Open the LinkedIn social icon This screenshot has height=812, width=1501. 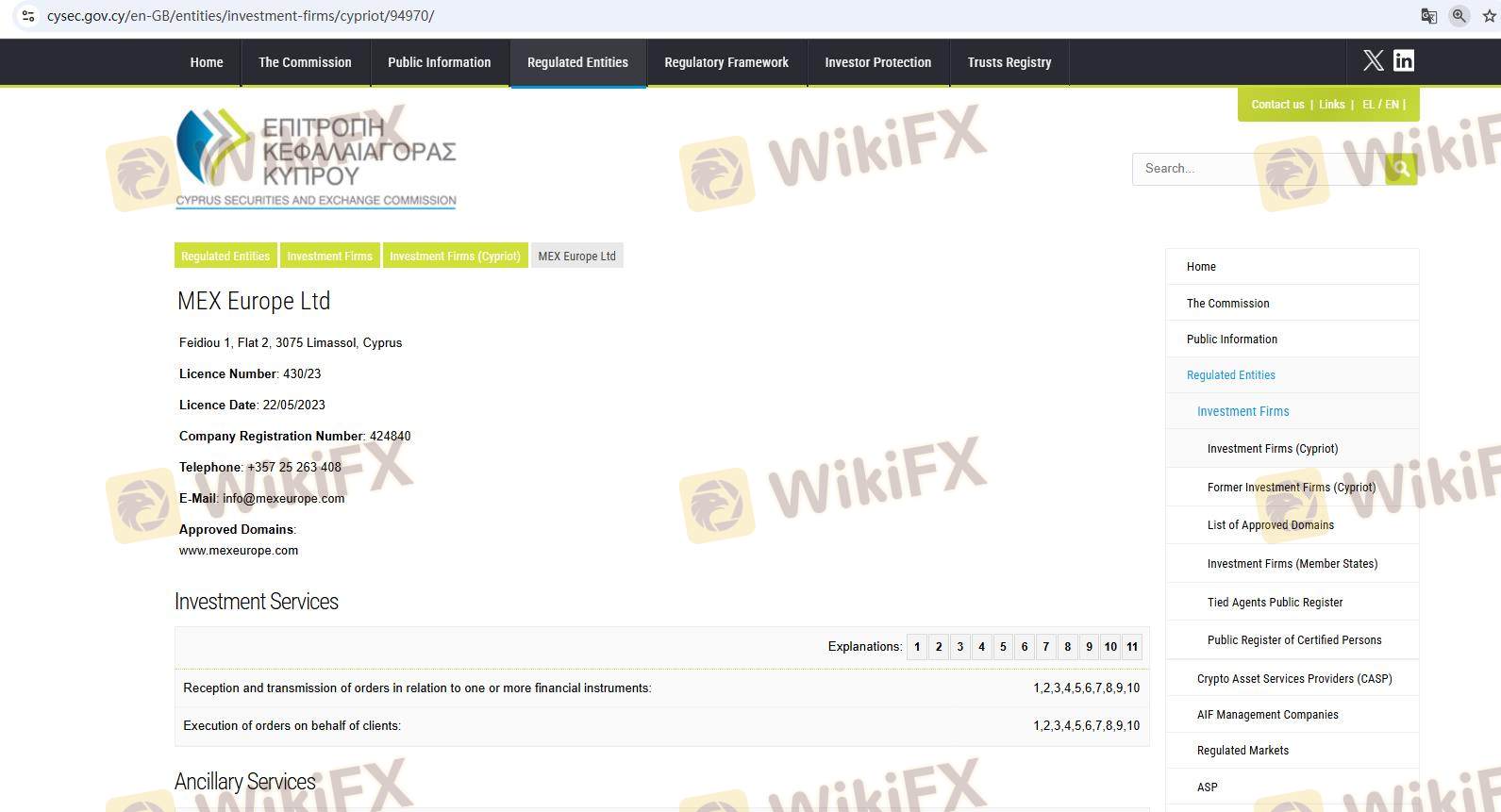coord(1404,61)
